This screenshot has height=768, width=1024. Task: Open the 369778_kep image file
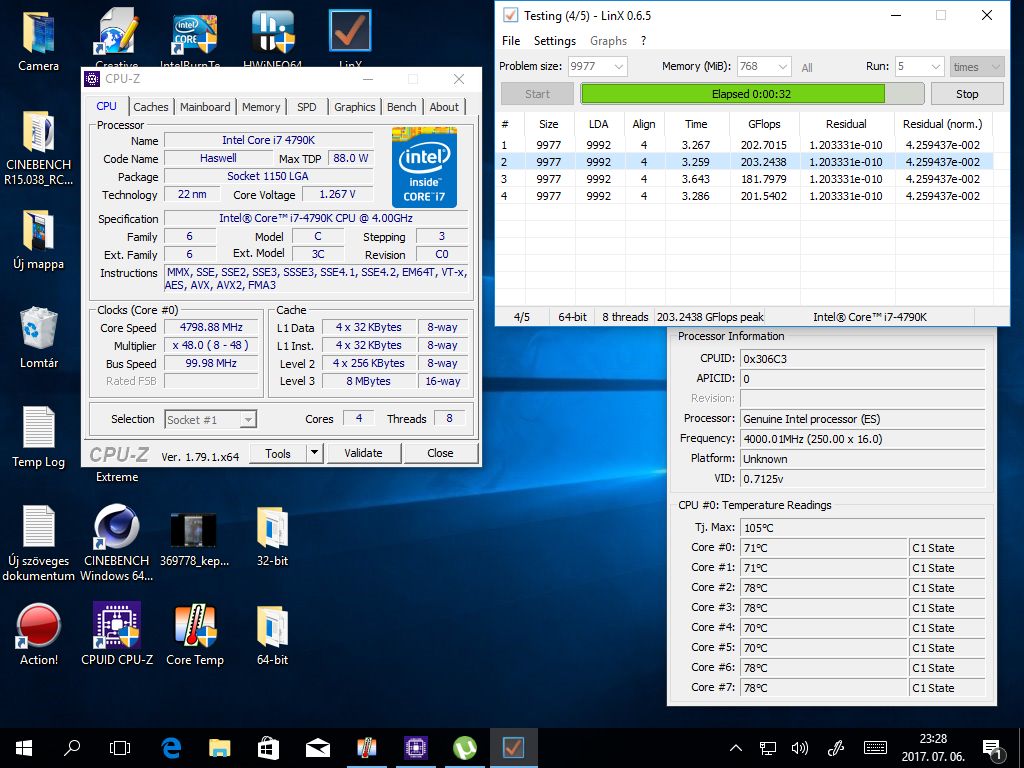pos(194,539)
